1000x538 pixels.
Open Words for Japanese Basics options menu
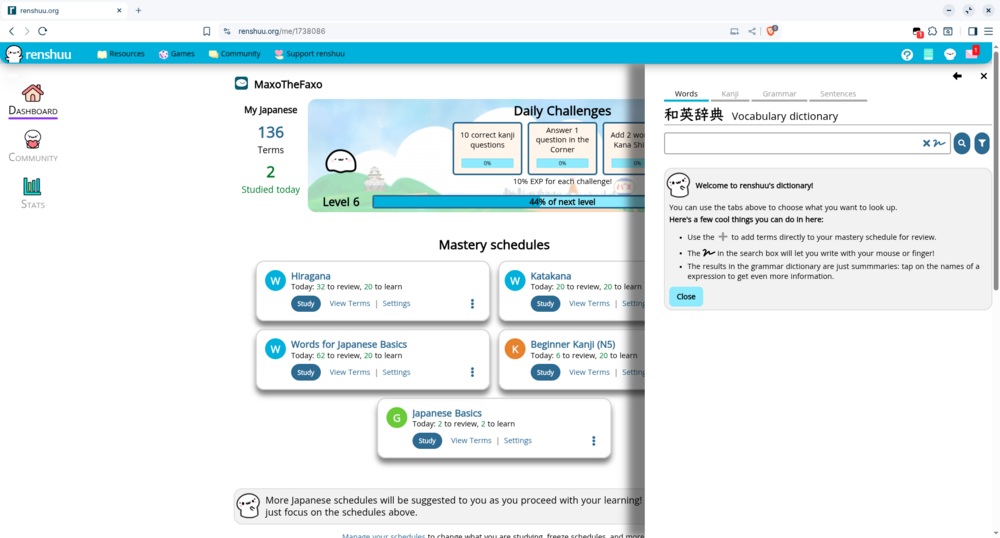[472, 372]
